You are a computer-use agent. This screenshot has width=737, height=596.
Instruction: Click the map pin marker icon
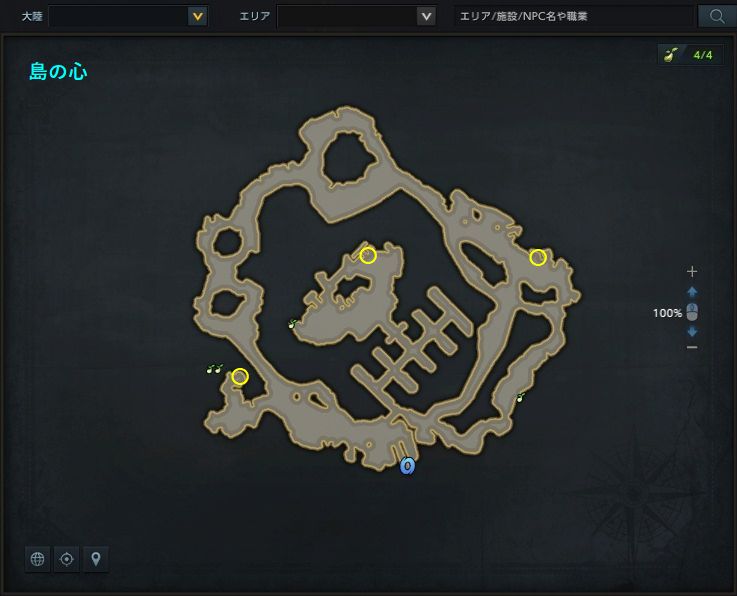tap(96, 559)
